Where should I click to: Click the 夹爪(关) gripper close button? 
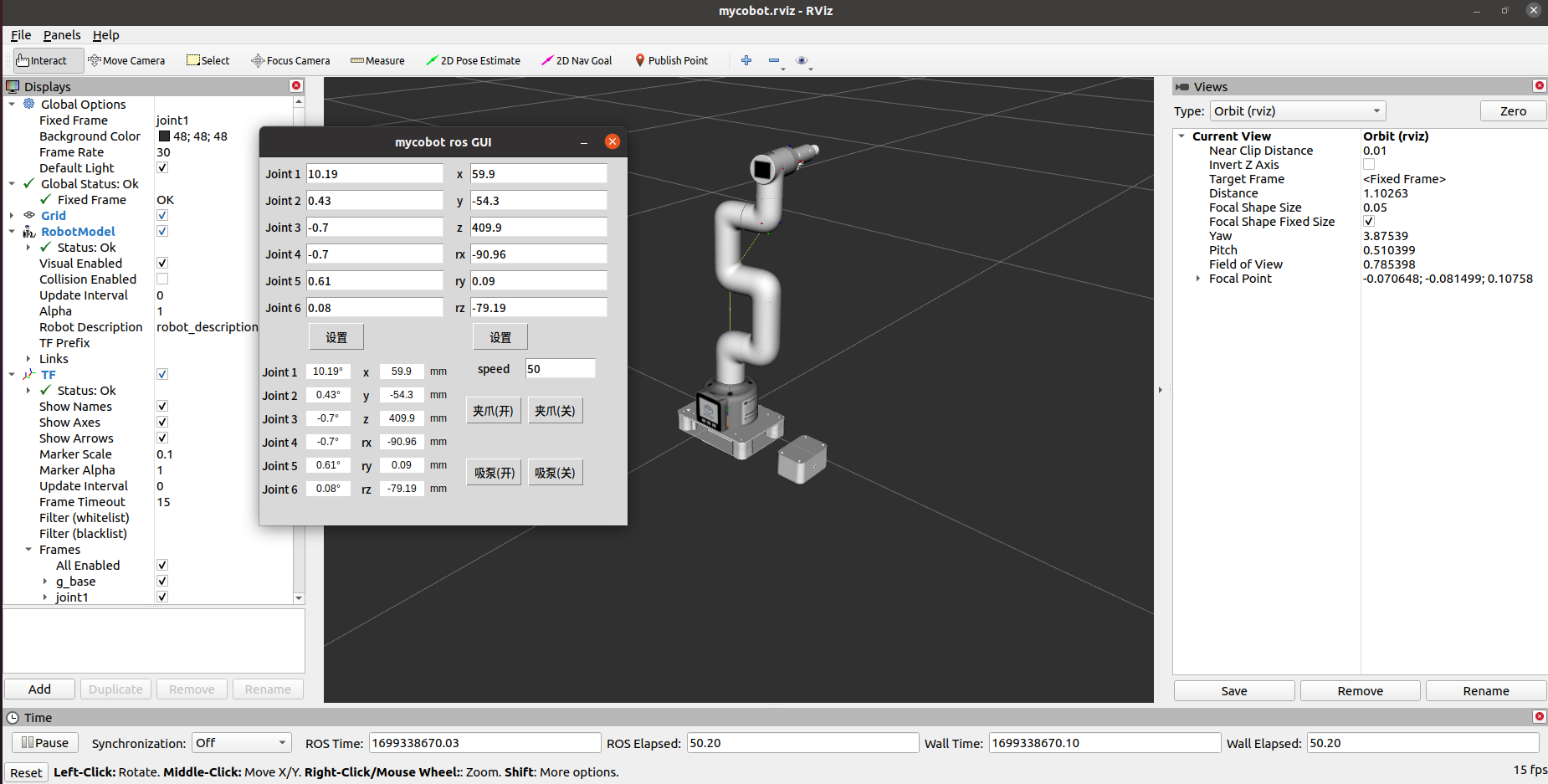[x=555, y=410]
